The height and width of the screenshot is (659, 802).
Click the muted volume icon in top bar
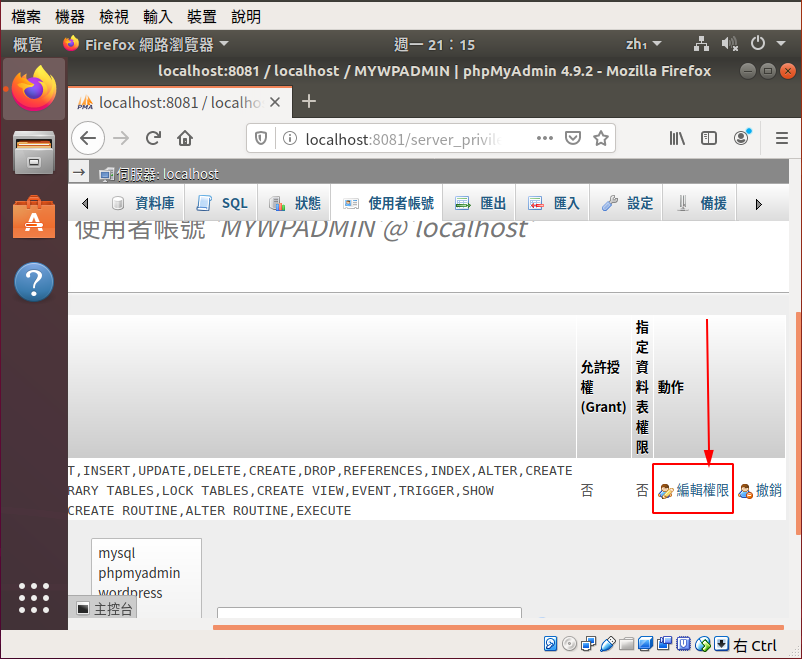(730, 44)
